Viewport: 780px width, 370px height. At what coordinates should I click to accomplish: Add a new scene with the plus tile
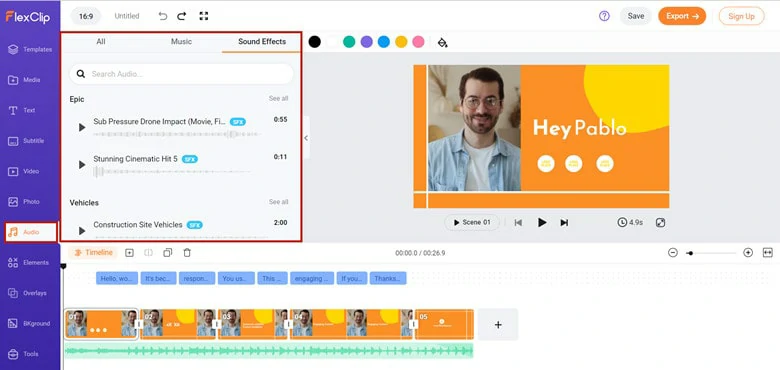point(498,324)
